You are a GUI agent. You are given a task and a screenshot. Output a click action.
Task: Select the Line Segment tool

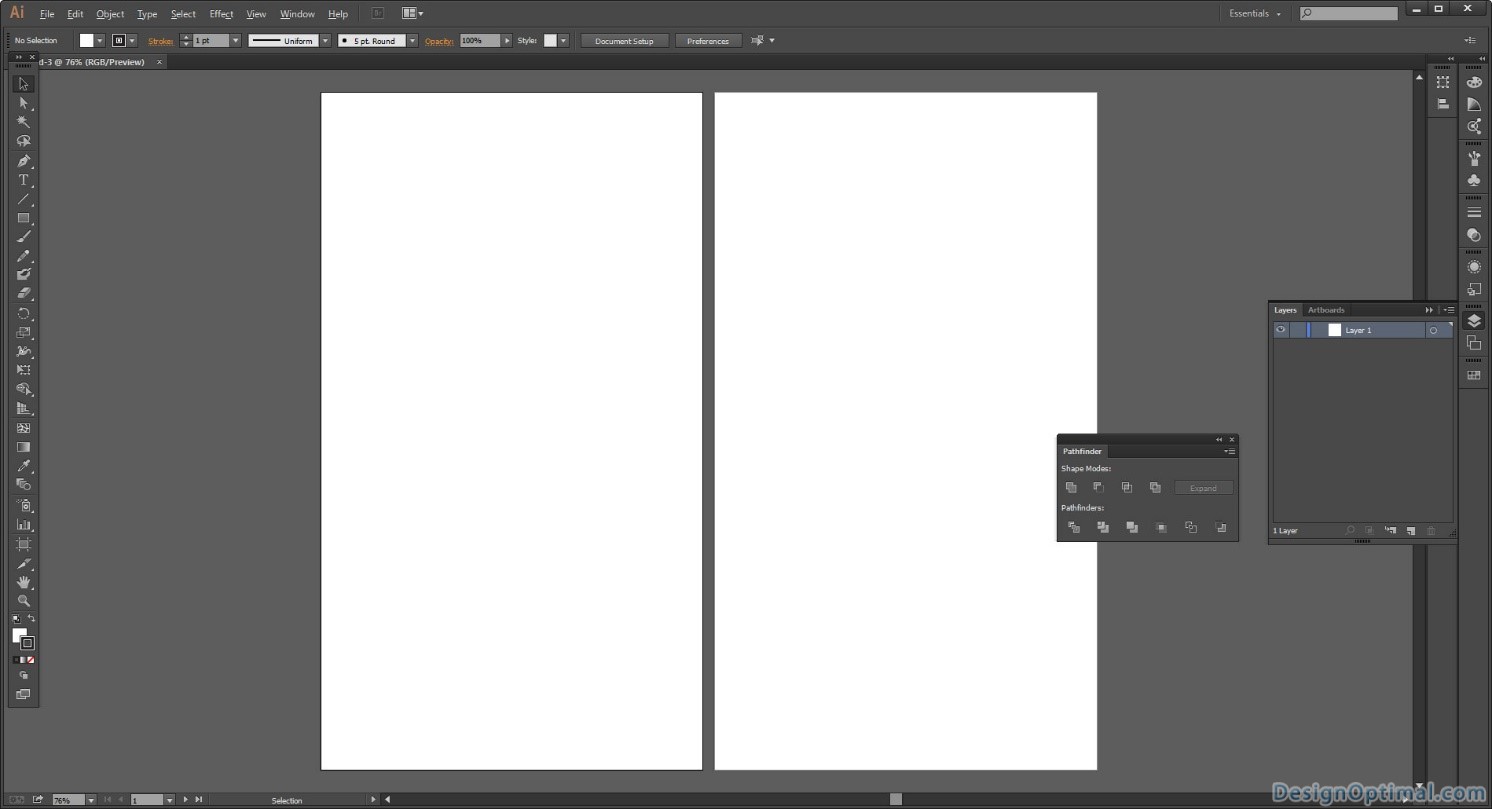(23, 199)
